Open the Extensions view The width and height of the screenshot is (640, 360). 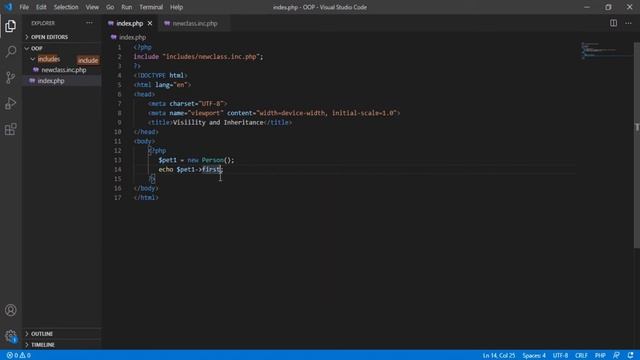coord(11,129)
